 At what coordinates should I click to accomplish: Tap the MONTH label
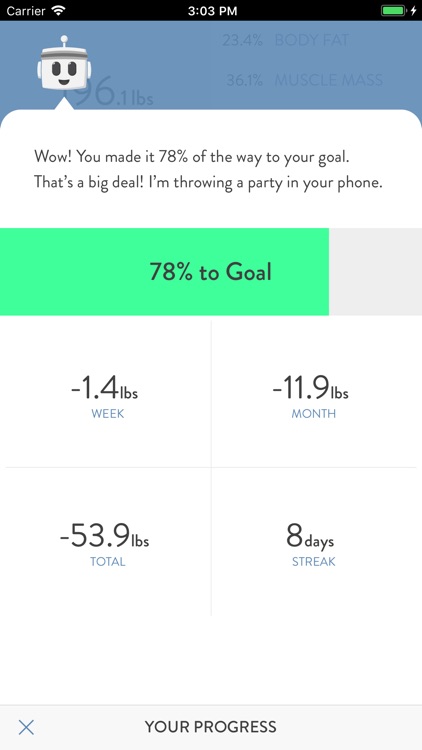coord(314,414)
